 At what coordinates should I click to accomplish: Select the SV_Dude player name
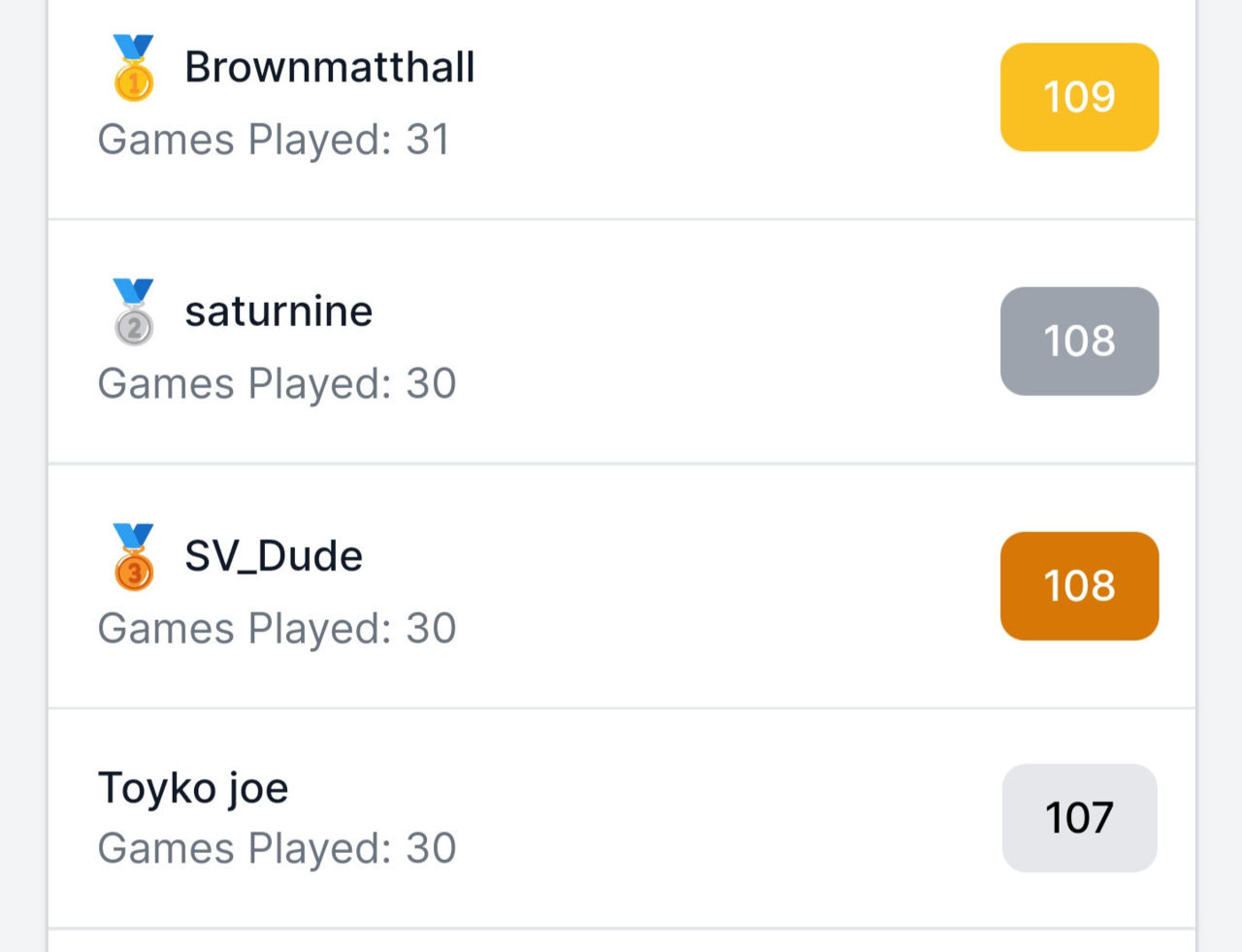274,556
